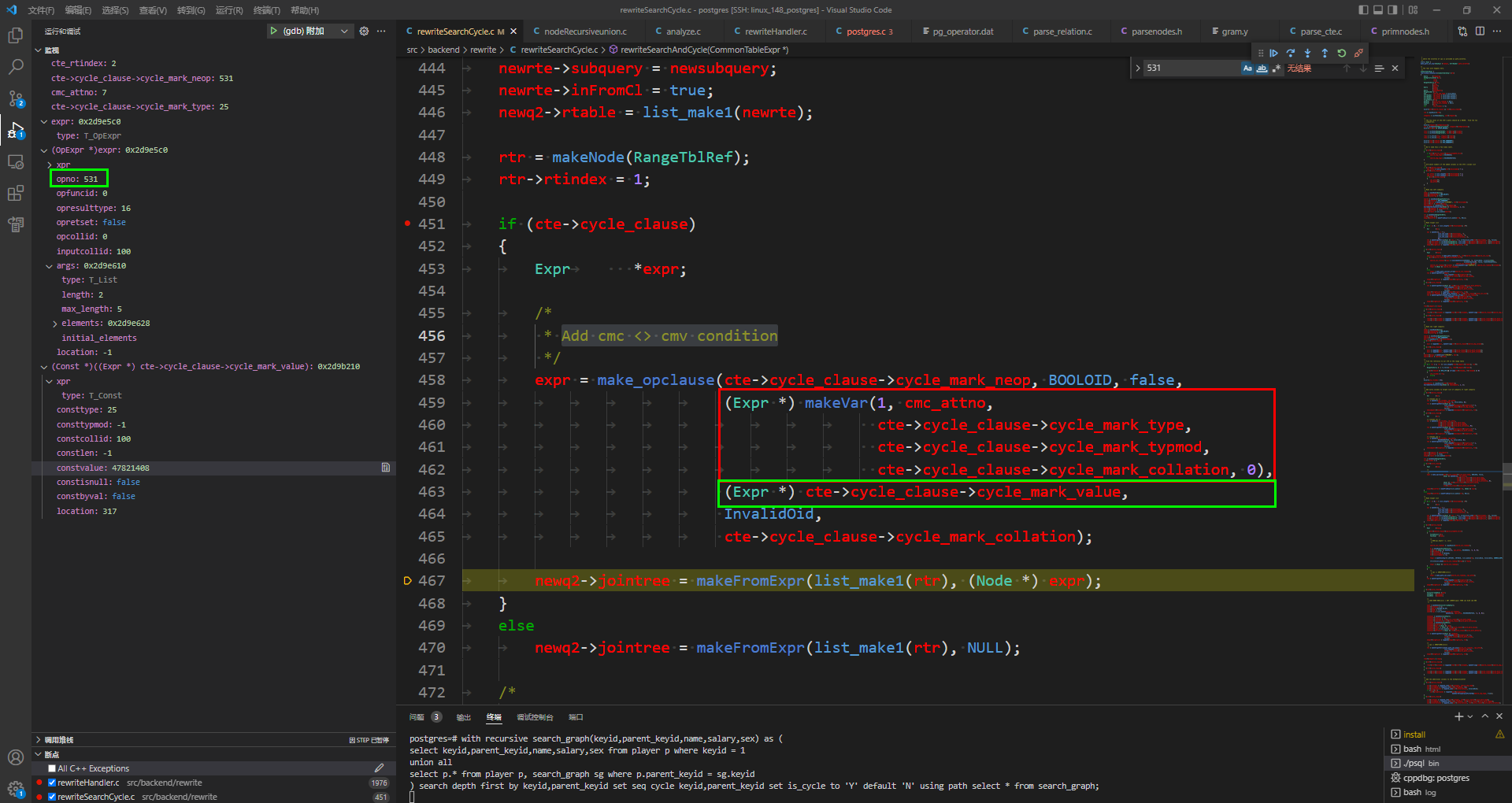Toggle secondary side bar layout icon
Screen dimensions: 1512x803
1392,10
